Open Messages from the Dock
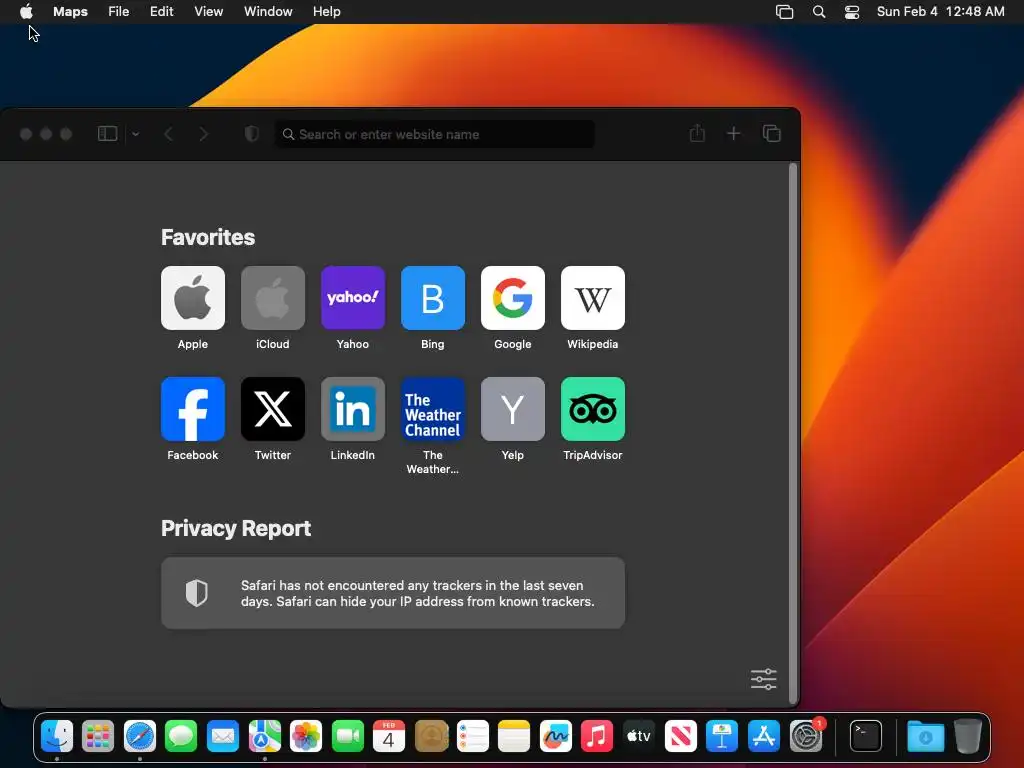The width and height of the screenshot is (1024, 768). tap(181, 736)
